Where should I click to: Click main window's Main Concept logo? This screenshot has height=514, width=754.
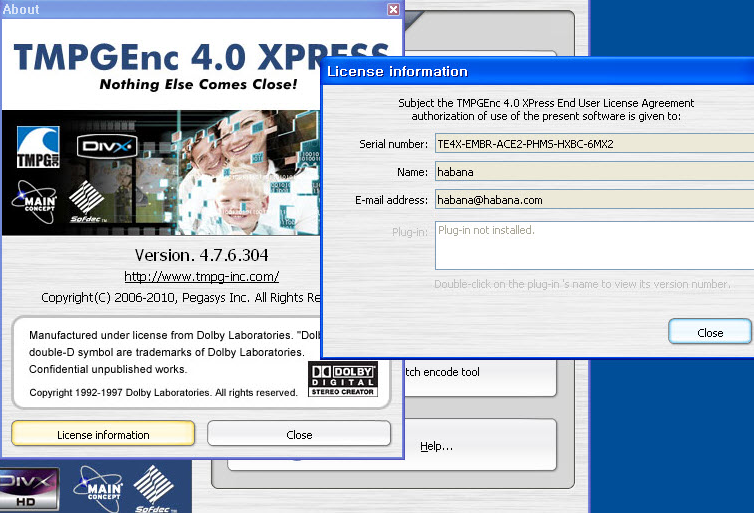98,490
